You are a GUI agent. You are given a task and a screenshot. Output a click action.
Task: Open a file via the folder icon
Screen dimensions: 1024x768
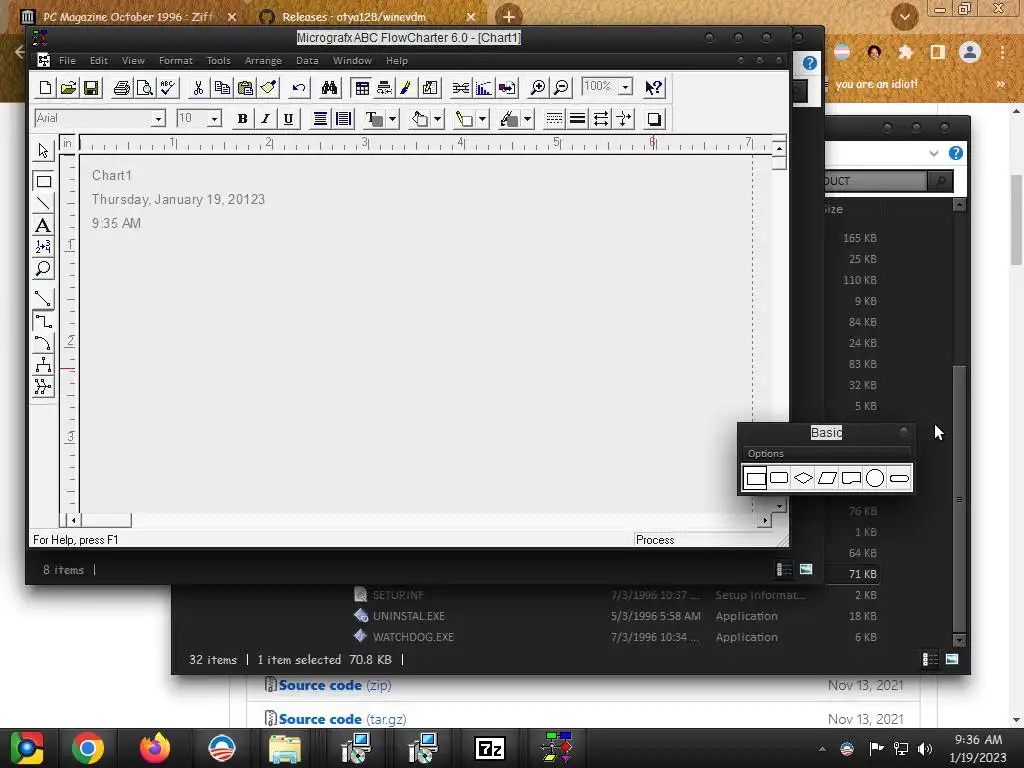[x=69, y=88]
